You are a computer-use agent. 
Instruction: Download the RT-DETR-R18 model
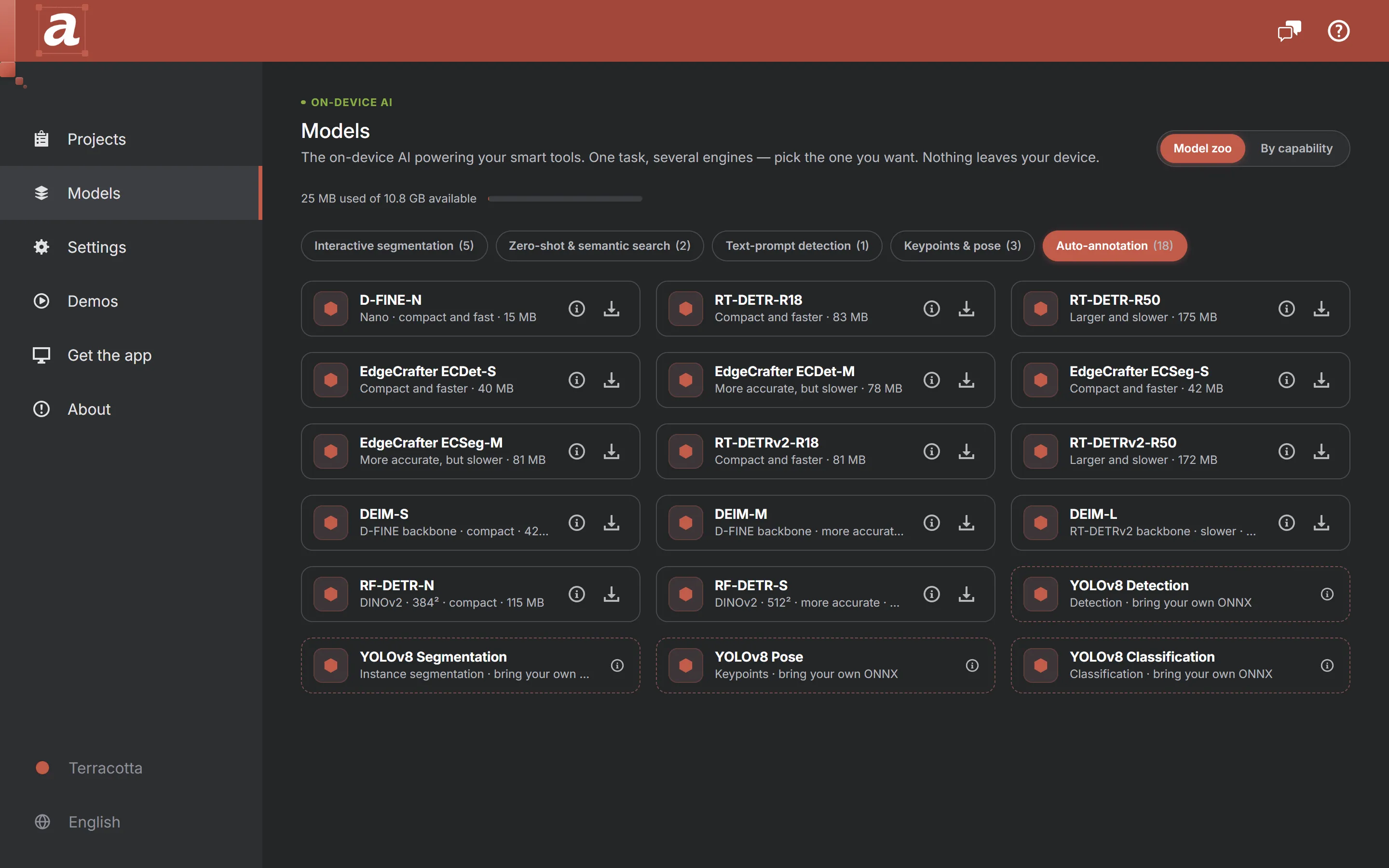(966, 309)
